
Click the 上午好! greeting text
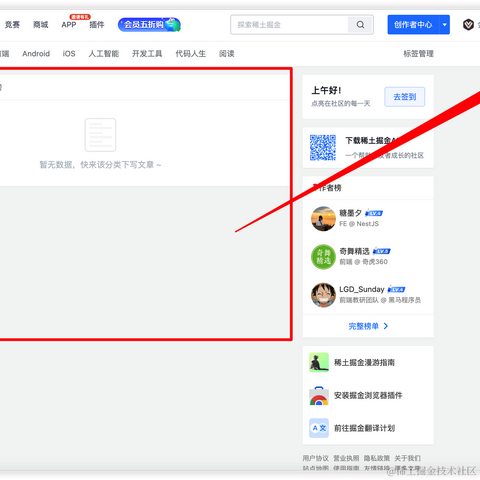pos(326,90)
